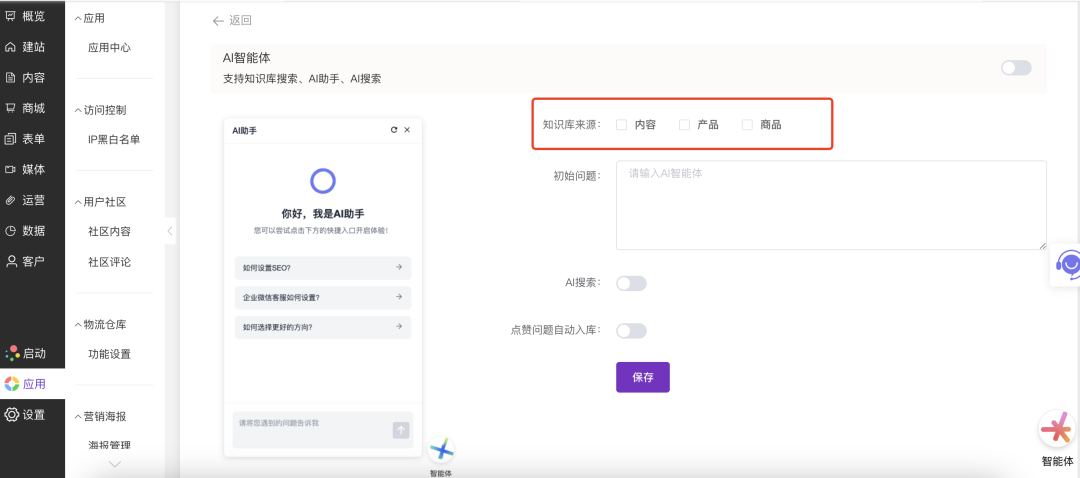Screen dimensions: 1080x478
Task: Open the 表单 forms section
Action: click(x=25, y=138)
